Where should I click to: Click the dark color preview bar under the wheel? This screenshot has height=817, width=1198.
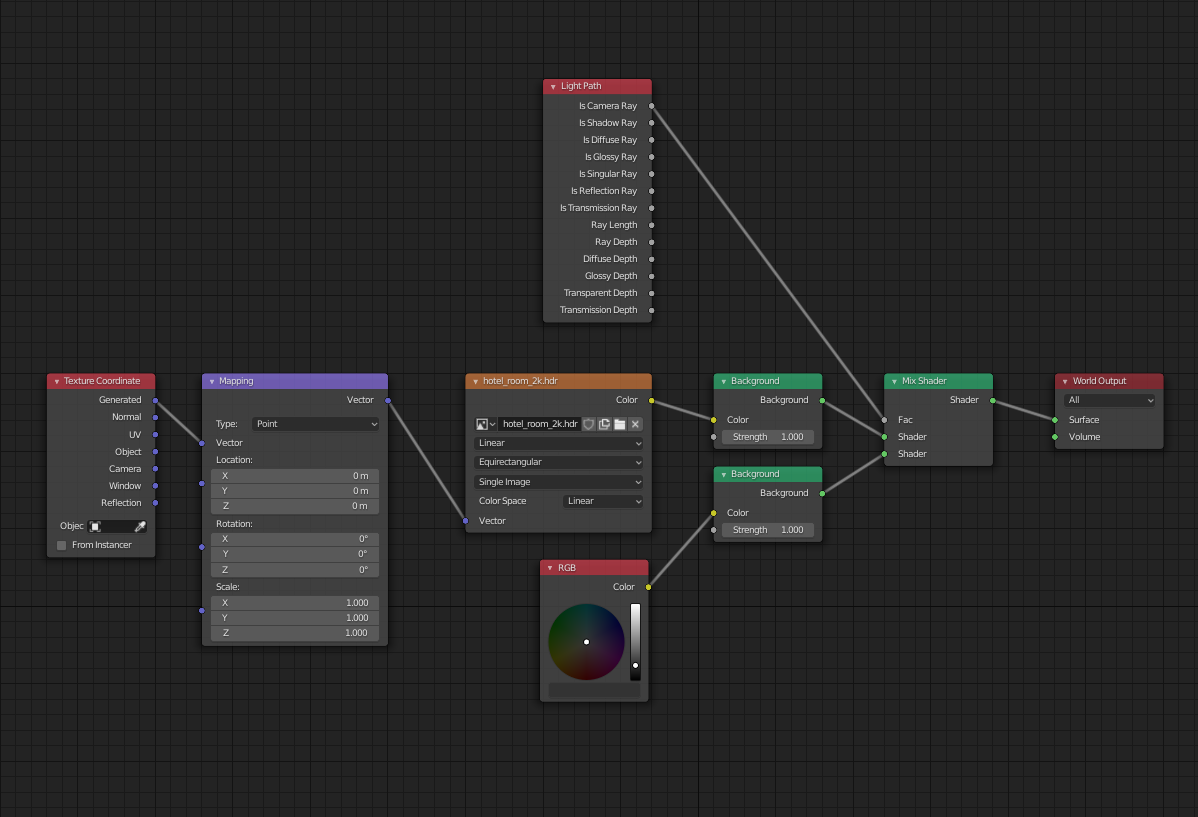tap(594, 691)
